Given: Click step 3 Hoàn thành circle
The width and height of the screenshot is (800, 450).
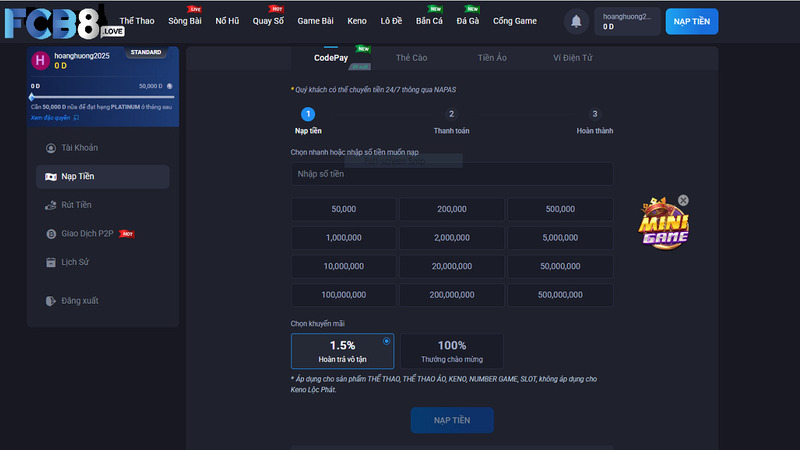Looking at the screenshot, I should 594,114.
